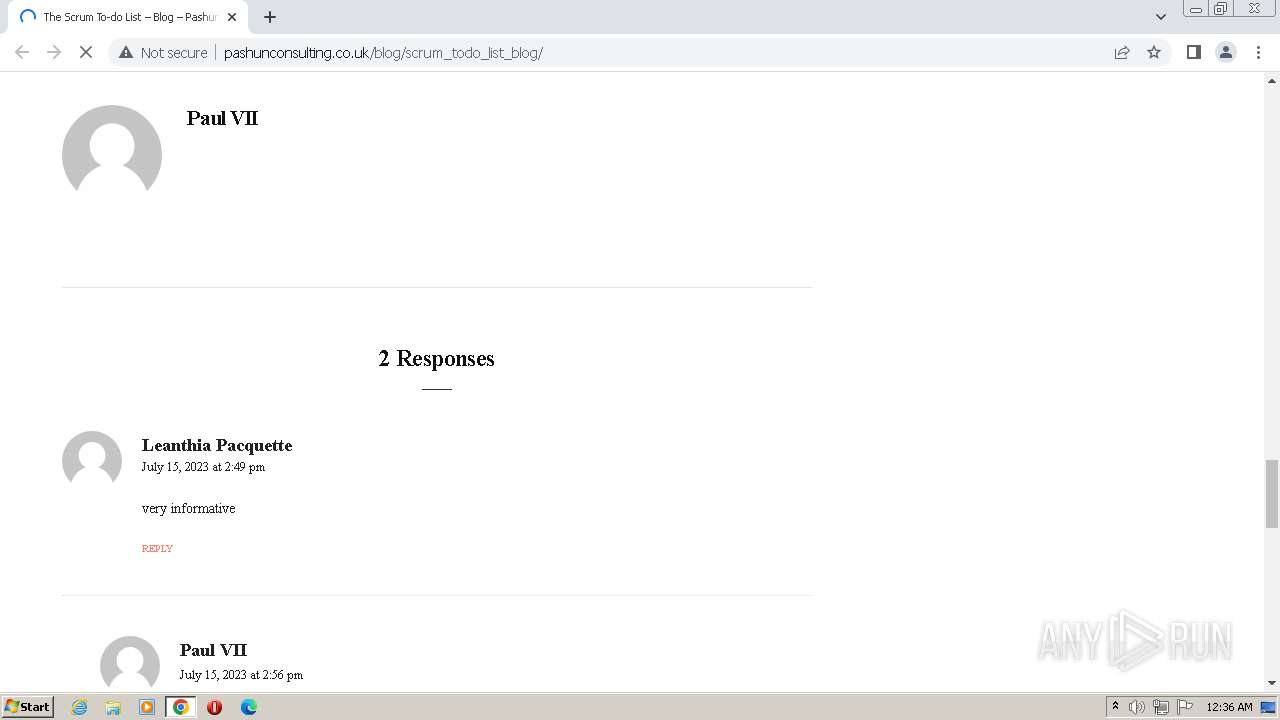Open a new browser tab
This screenshot has height=720, width=1280.
pos(270,17)
